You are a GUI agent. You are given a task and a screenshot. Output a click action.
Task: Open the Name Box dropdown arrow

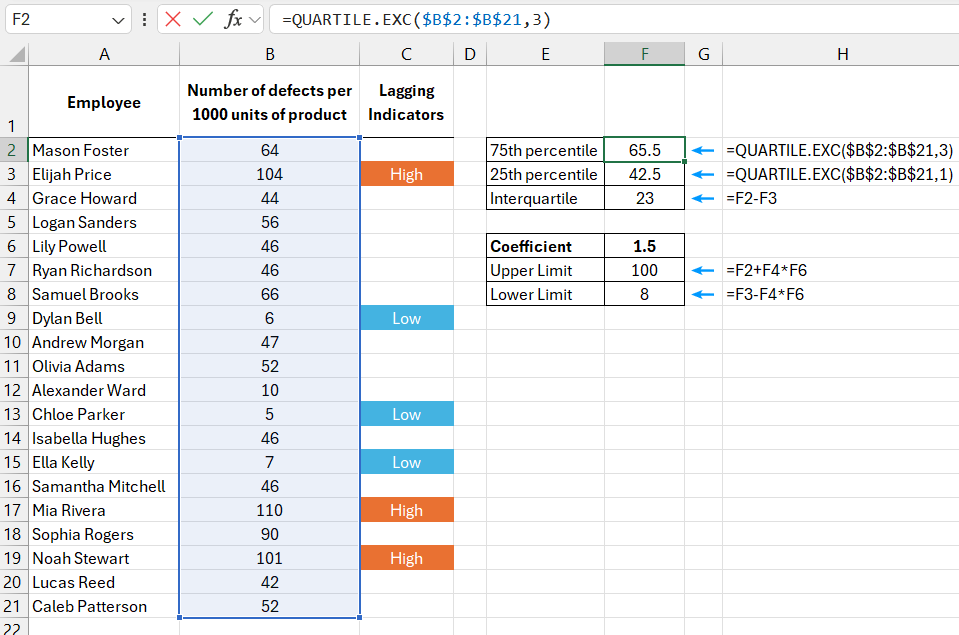(x=121, y=19)
